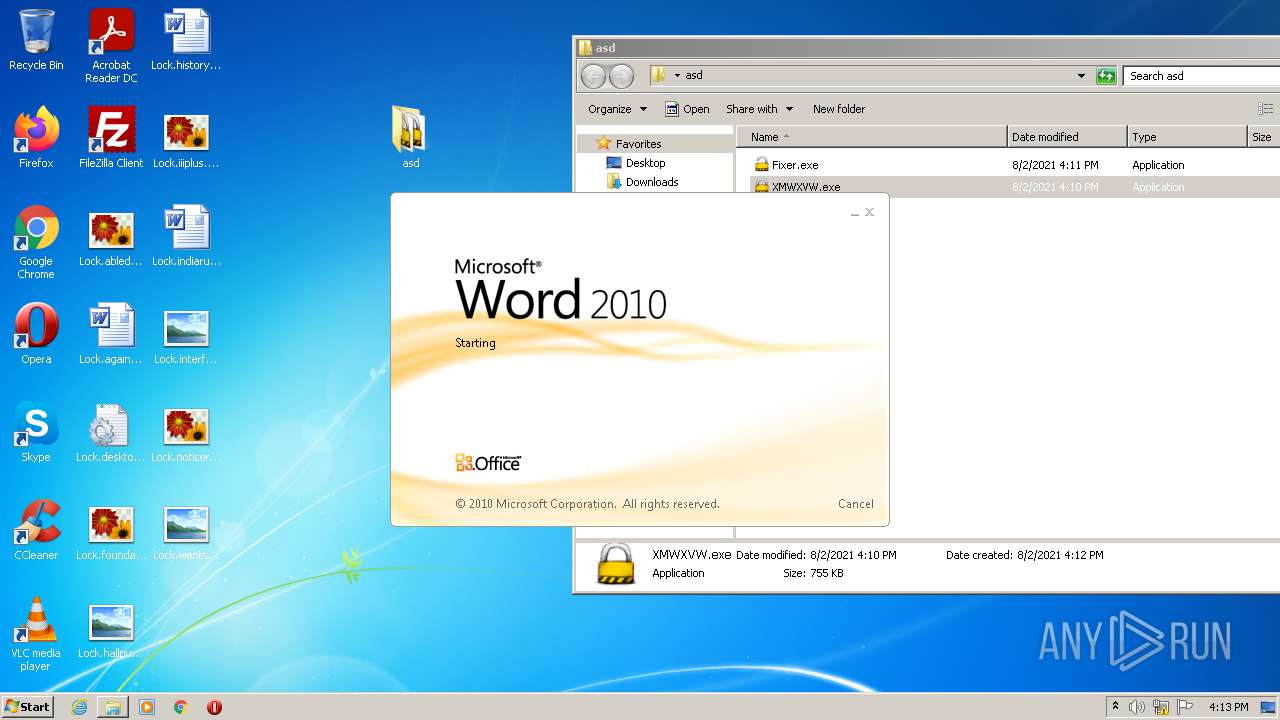Open the Opera browser desktop shortcut

pos(36,334)
